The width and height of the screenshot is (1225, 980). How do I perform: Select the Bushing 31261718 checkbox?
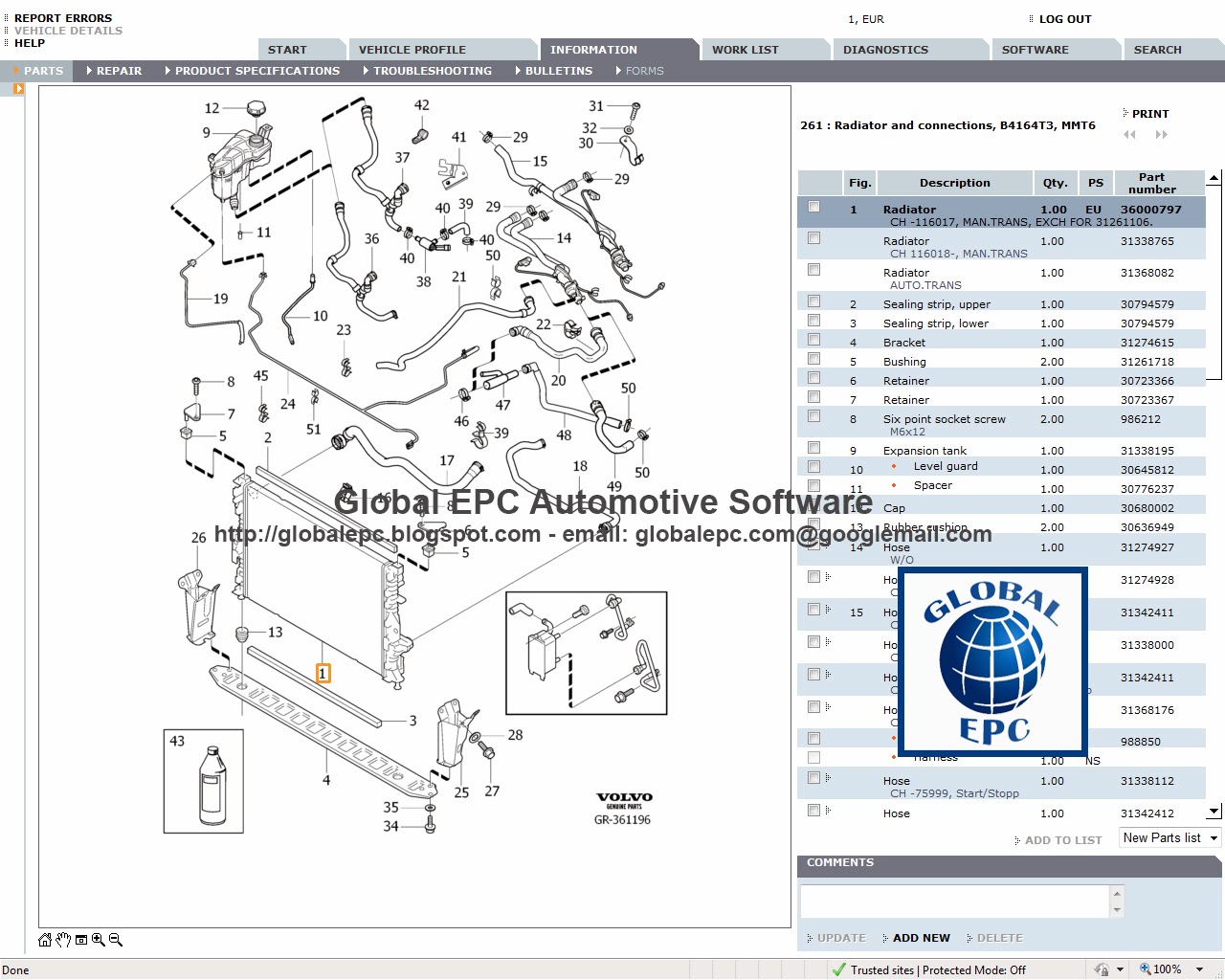813,359
